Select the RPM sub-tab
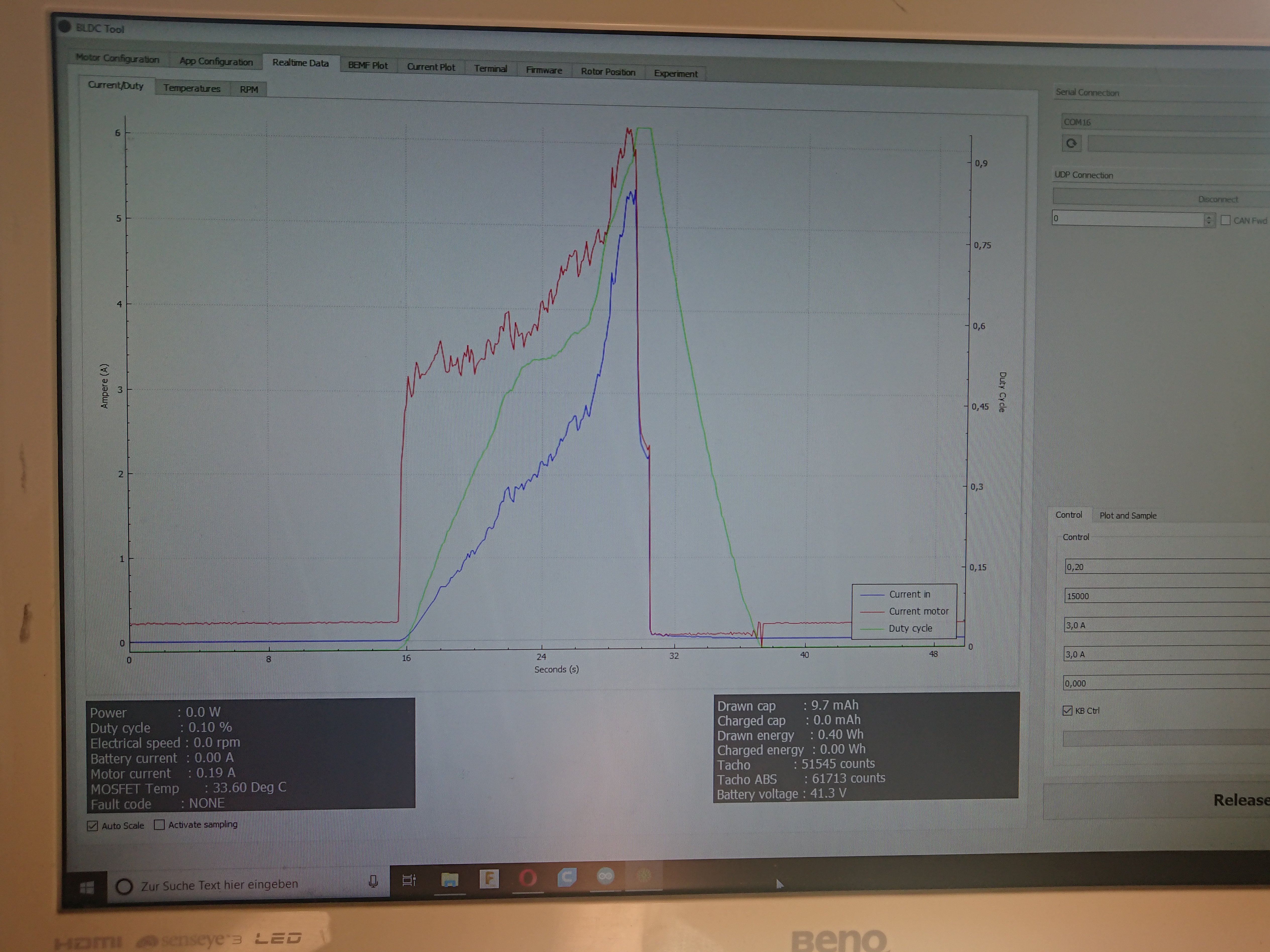1270x952 pixels. click(x=249, y=90)
